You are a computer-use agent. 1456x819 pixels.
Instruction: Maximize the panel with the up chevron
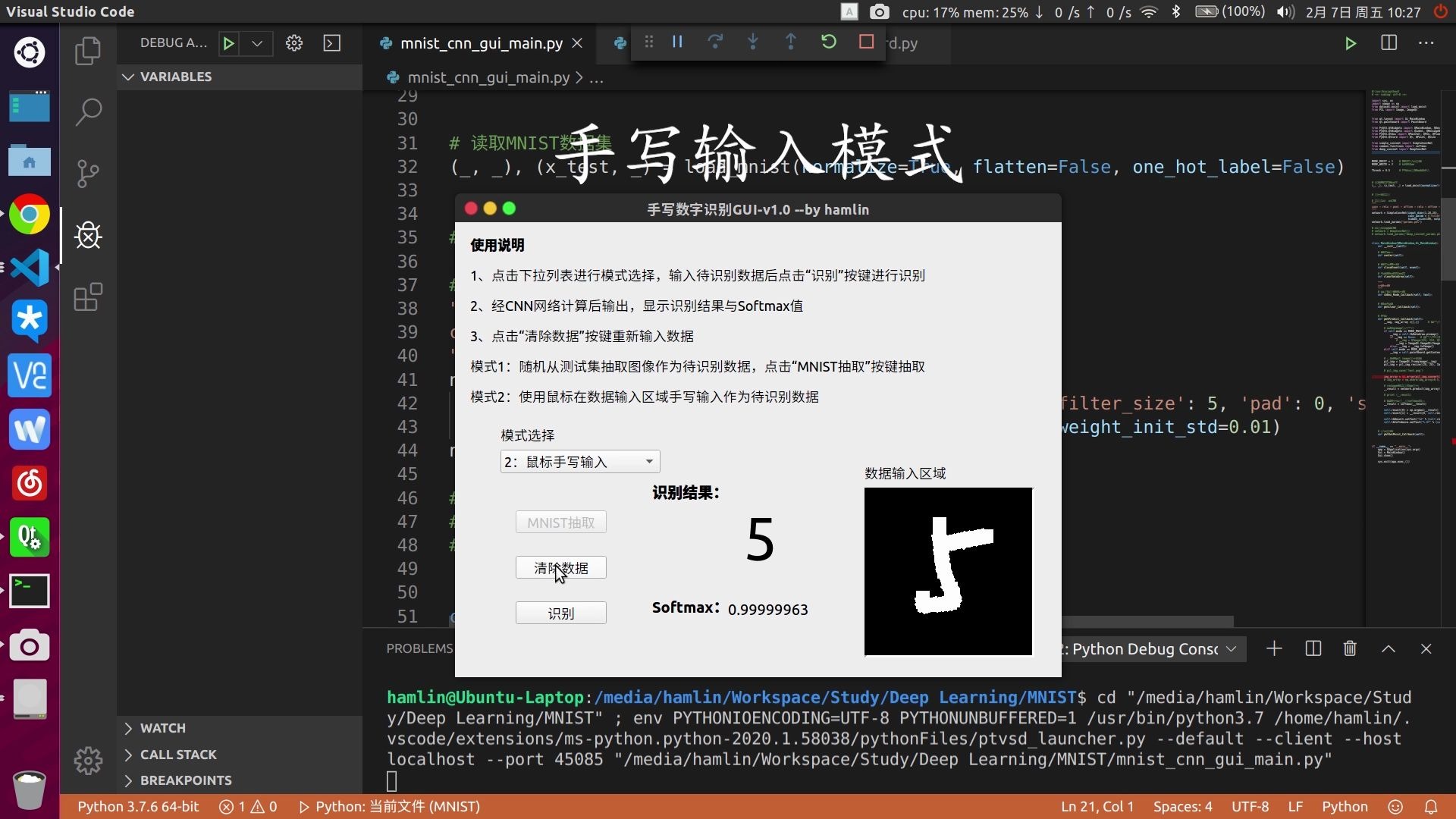[x=1388, y=649]
